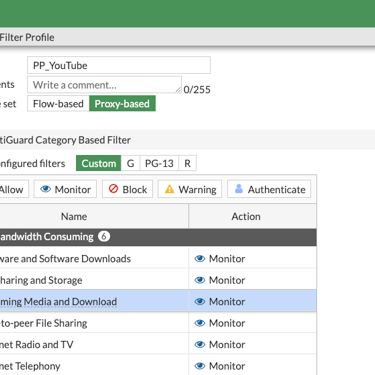Click the Block action button
Image resolution: width=375 pixels, height=375 pixels.
point(128,189)
